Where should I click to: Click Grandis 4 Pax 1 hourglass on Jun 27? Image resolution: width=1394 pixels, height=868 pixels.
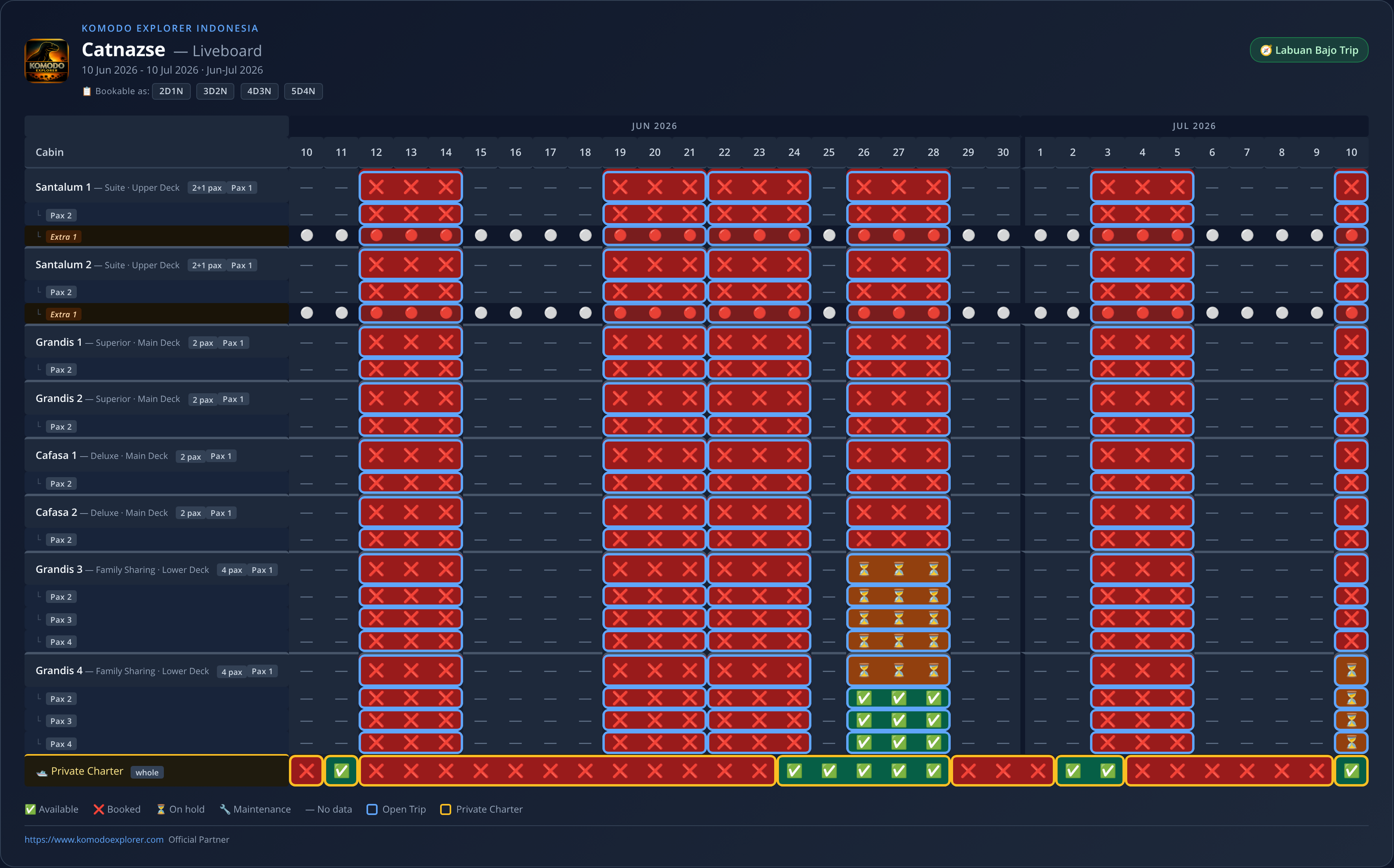[898, 670]
